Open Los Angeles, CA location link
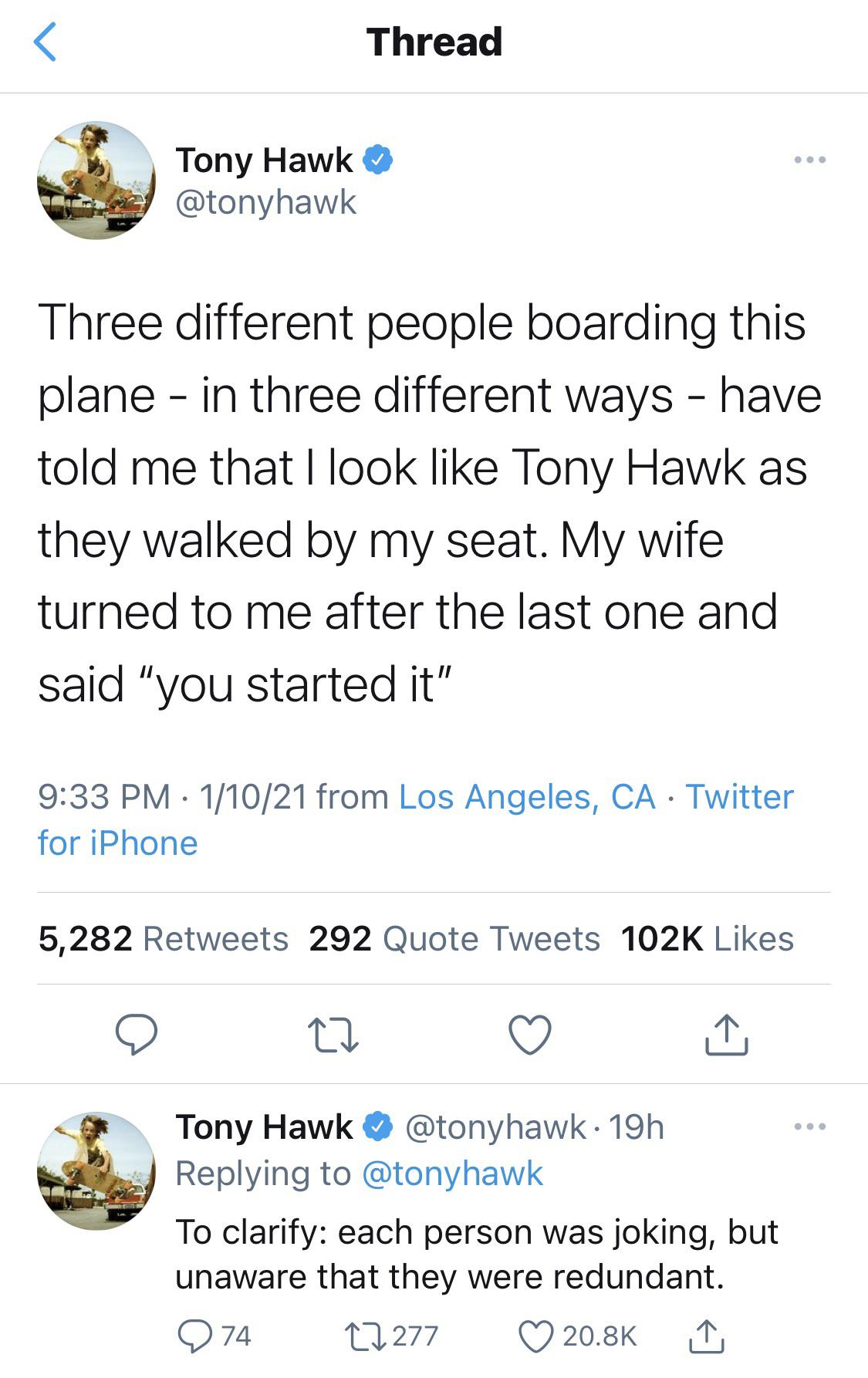The image size is (868, 1378). pos(527,797)
